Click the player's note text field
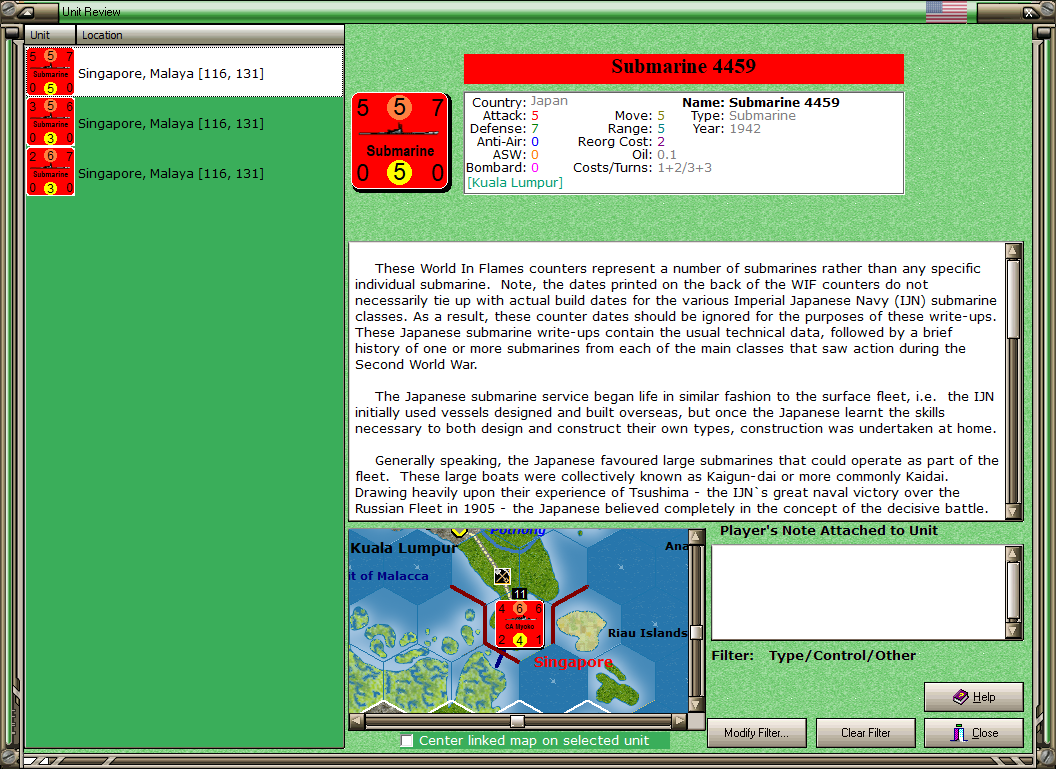The width and height of the screenshot is (1056, 769). tap(859, 592)
